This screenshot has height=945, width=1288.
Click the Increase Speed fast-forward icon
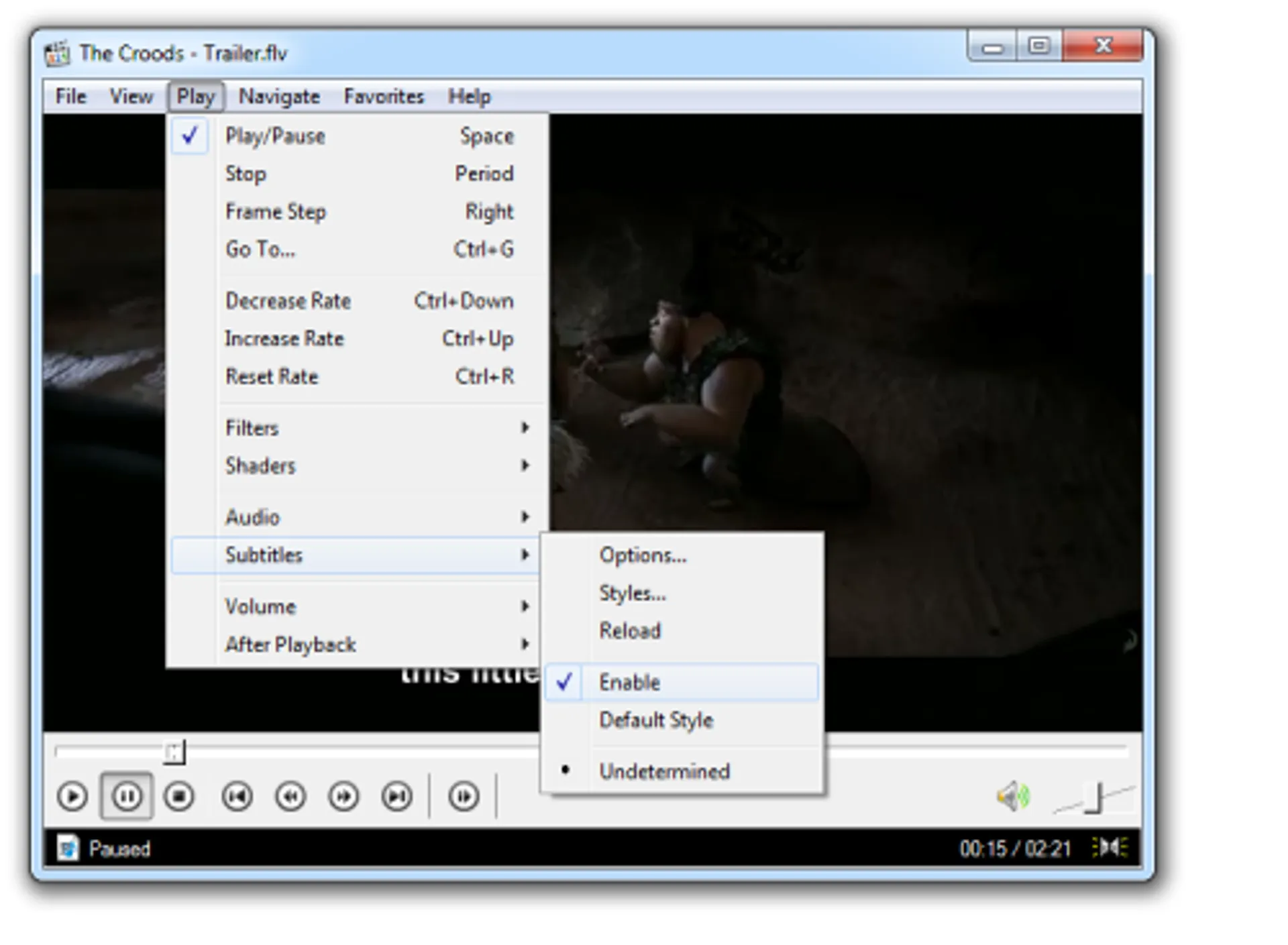(343, 797)
